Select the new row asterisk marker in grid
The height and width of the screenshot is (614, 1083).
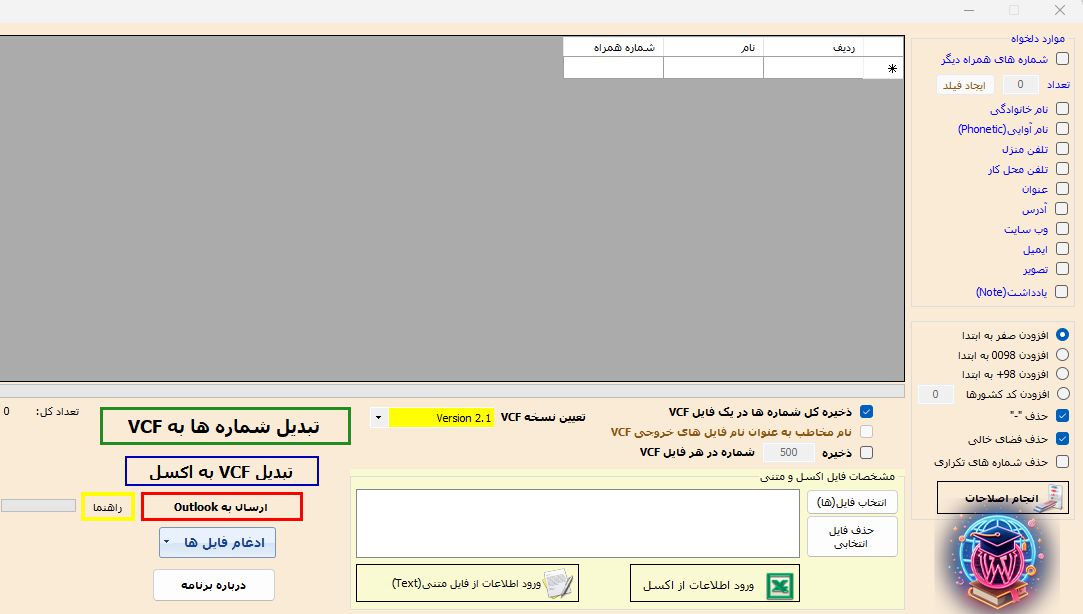[892, 69]
